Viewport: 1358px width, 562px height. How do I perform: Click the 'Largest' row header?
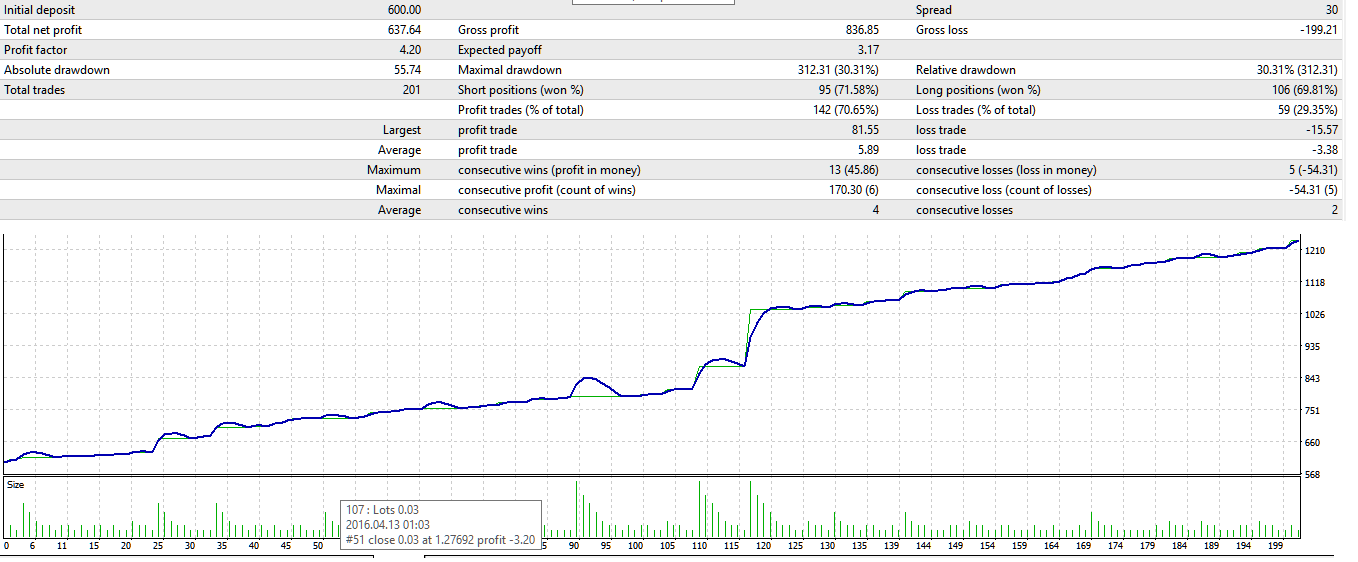402,130
